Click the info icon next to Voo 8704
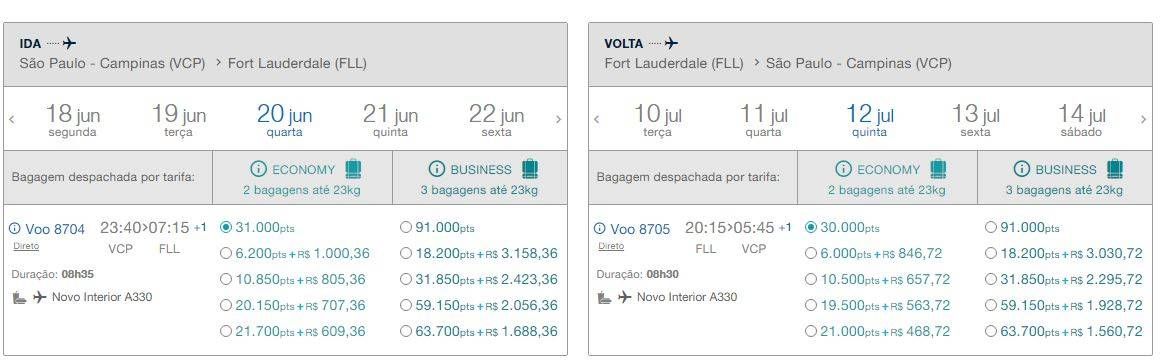1166x361 pixels. click(x=15, y=229)
